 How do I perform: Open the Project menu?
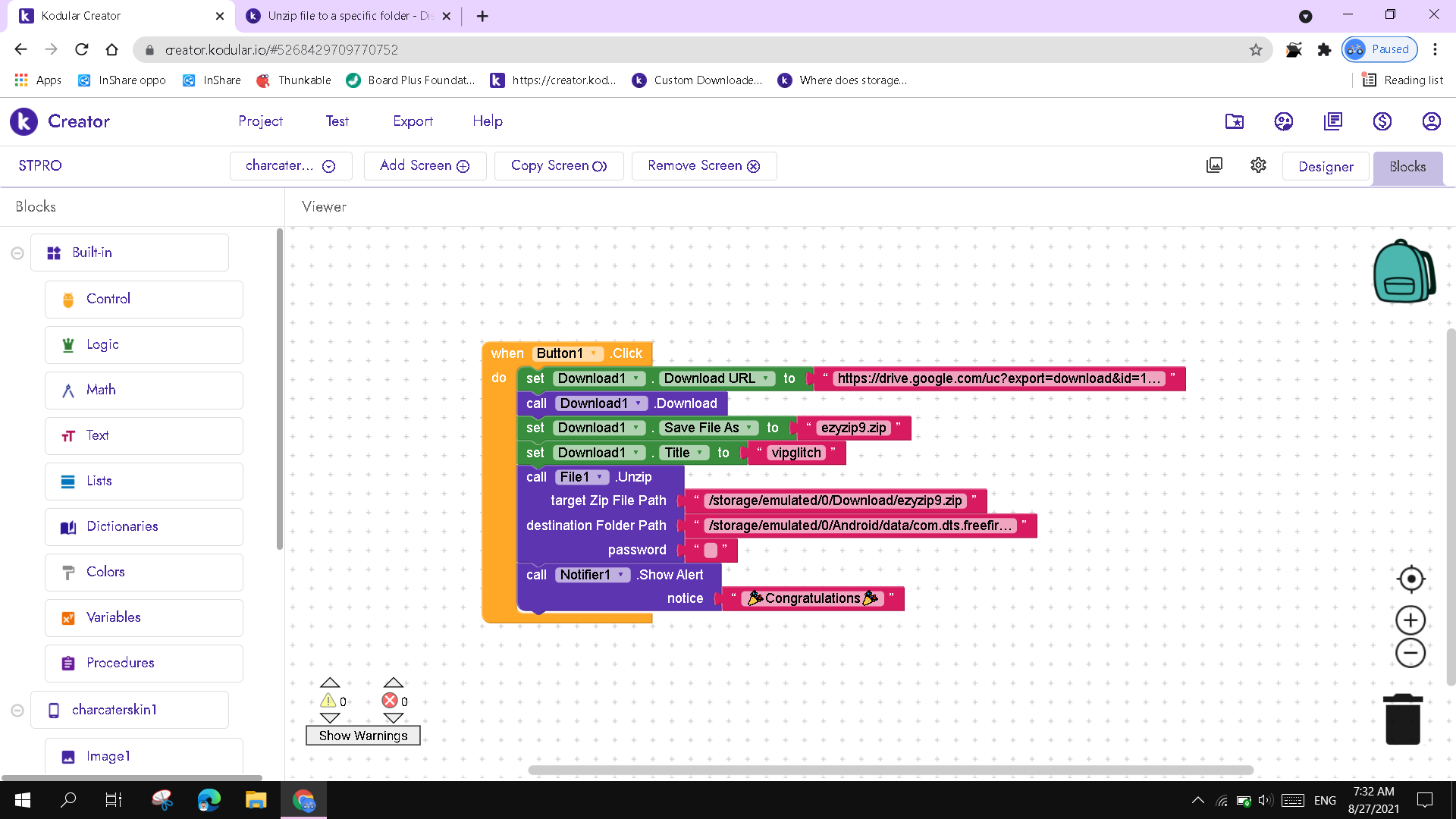(x=260, y=121)
